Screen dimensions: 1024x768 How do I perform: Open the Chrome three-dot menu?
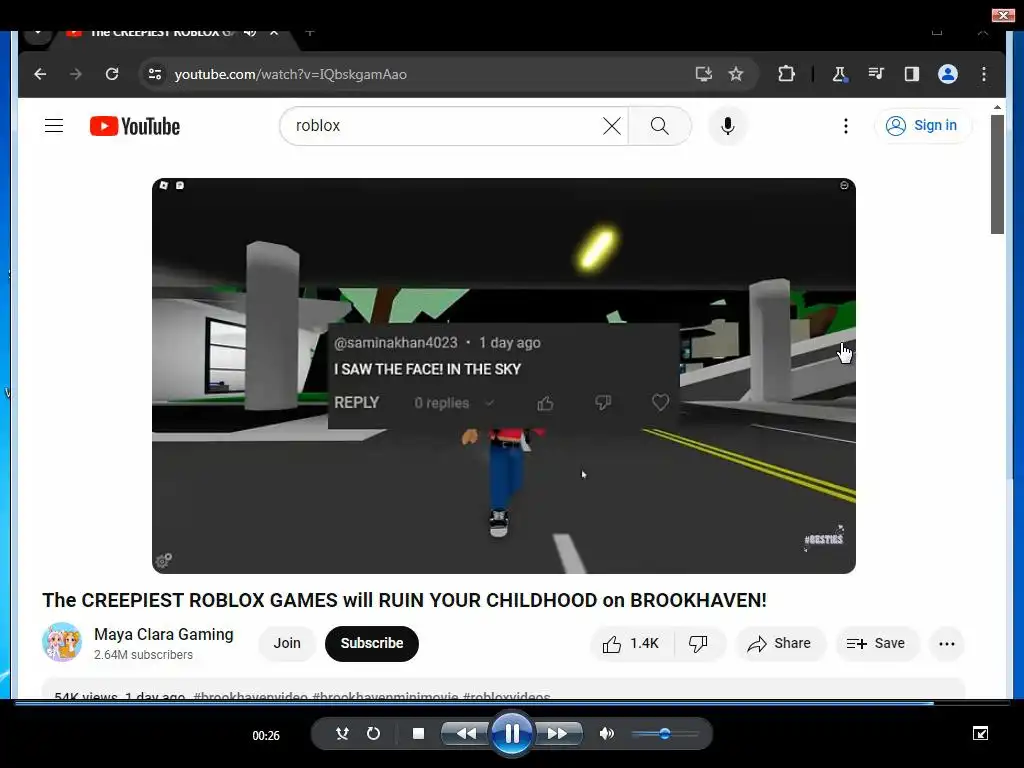984,74
